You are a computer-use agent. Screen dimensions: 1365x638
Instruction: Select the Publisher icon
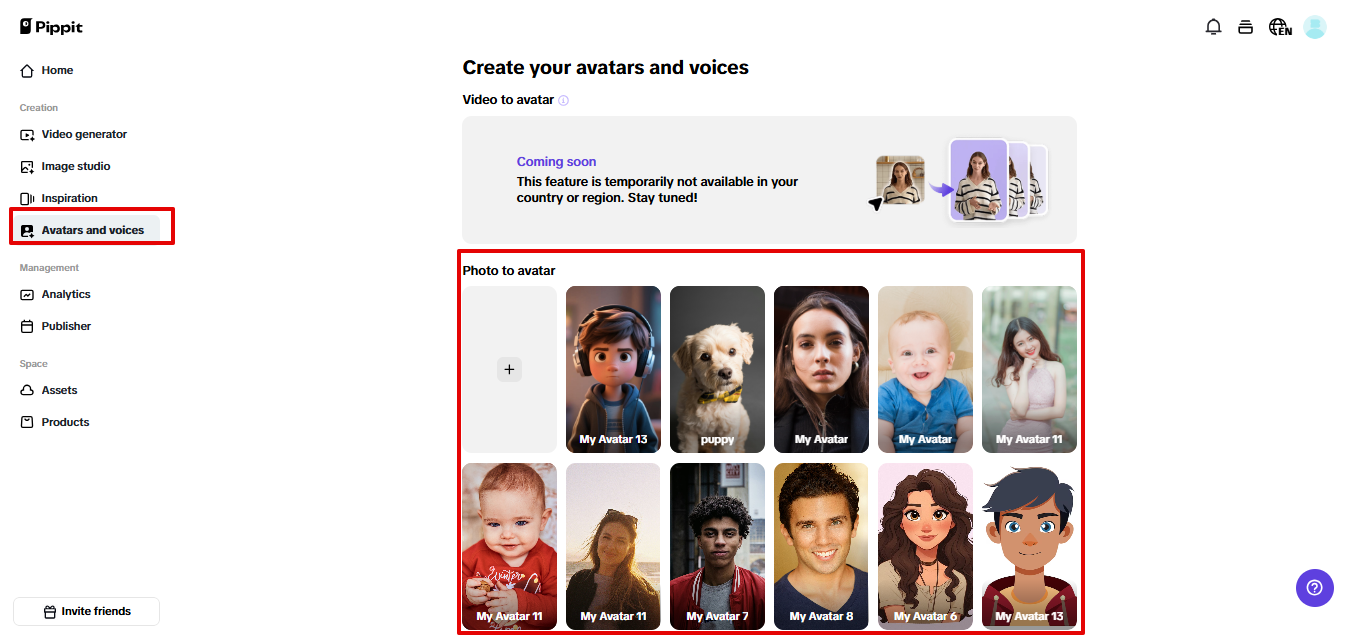tap(26, 326)
